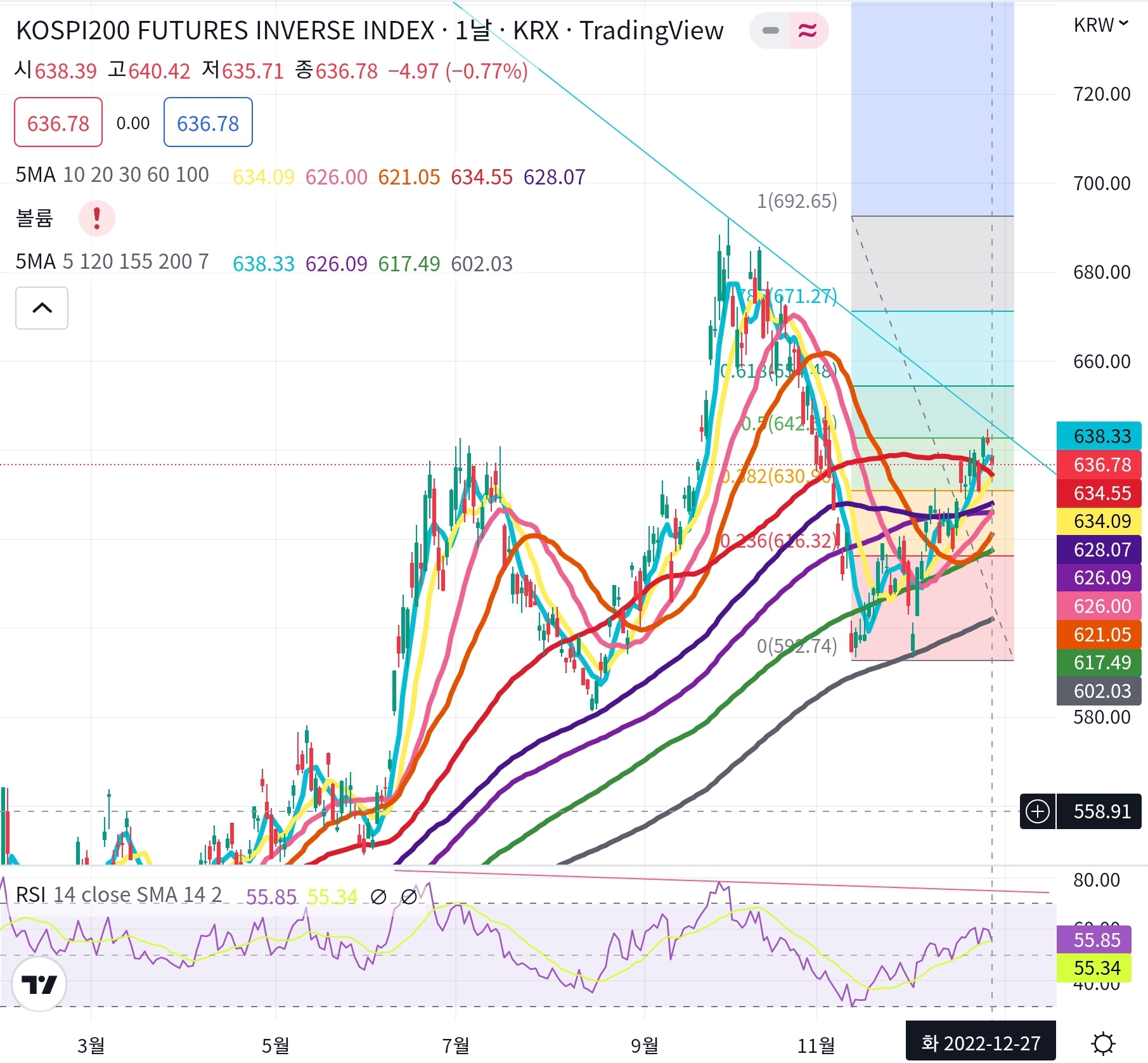Click the grey dash market status icon
The width and height of the screenshot is (1148, 1063).
770,30
